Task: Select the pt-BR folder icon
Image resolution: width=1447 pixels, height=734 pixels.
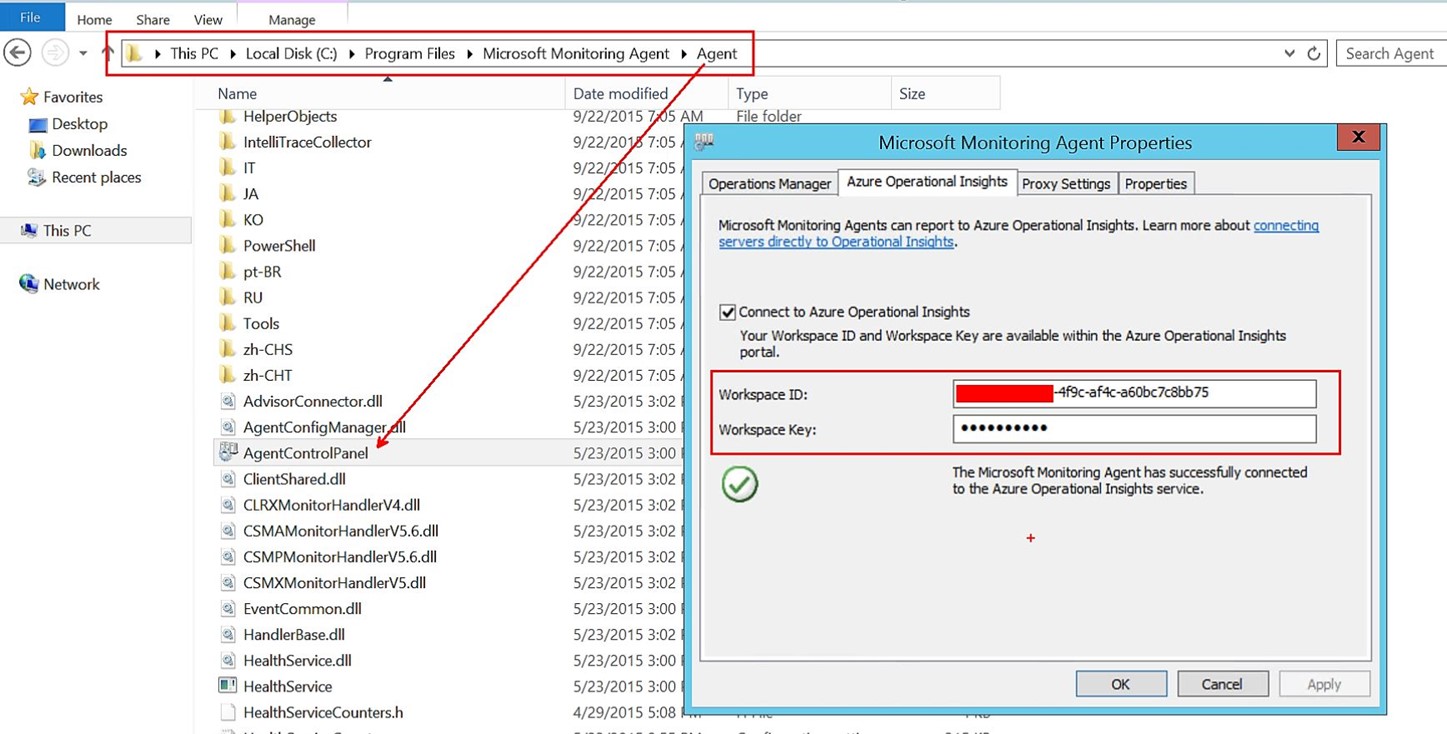Action: click(x=227, y=272)
